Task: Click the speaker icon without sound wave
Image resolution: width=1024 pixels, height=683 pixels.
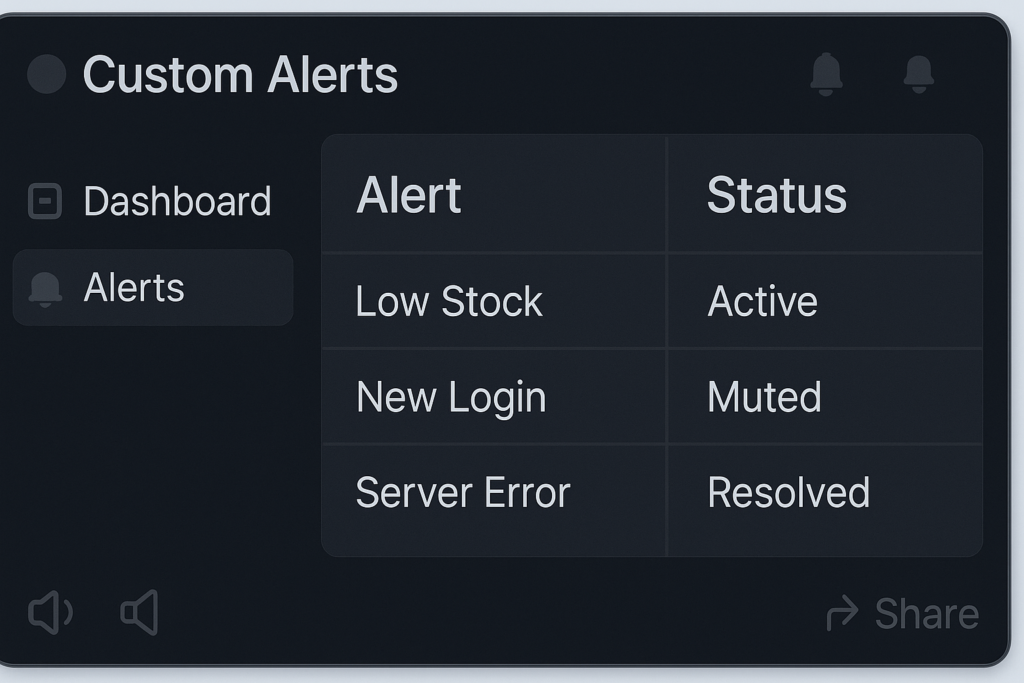Action: 140,613
